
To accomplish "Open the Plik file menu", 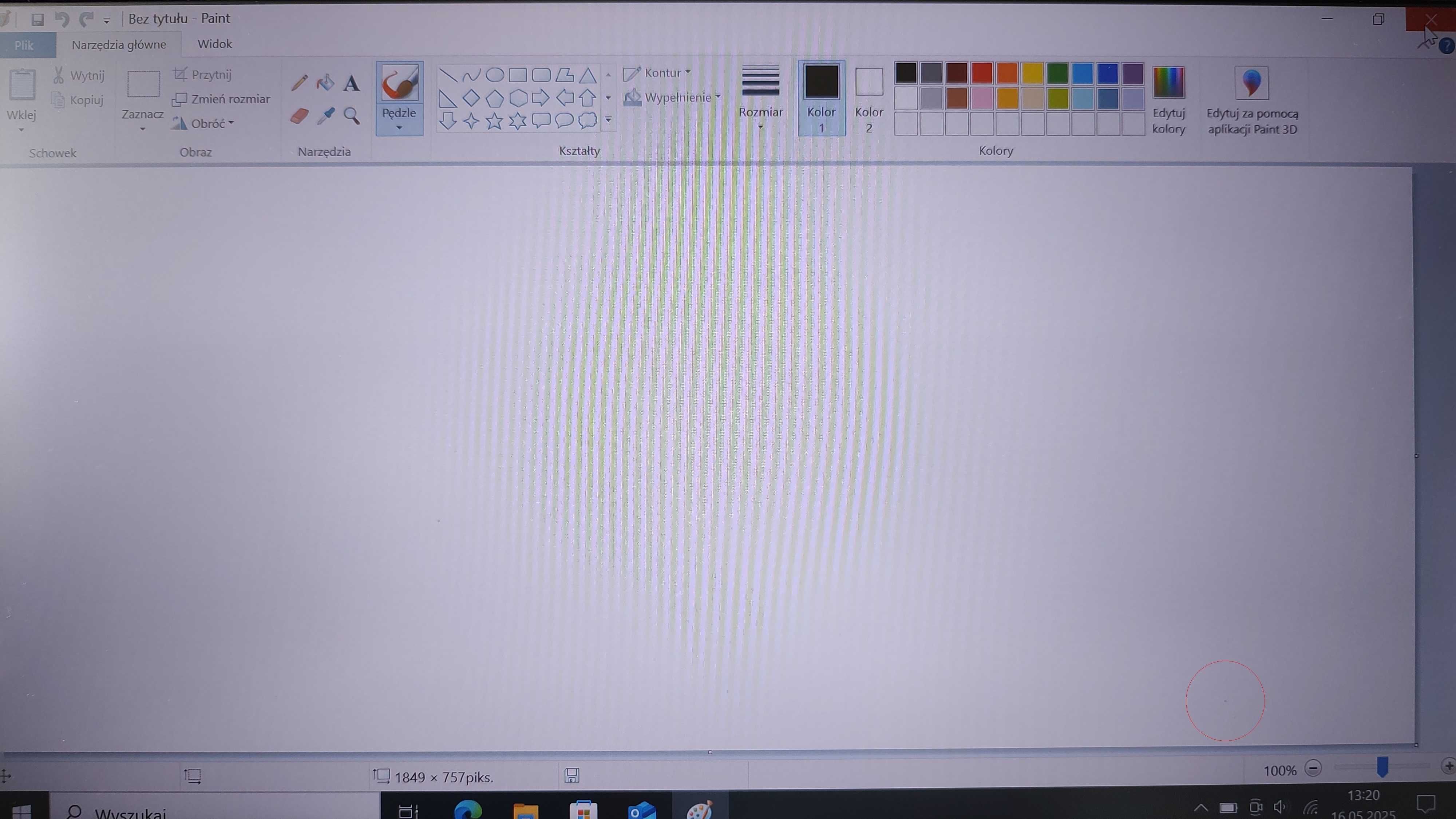I will point(24,45).
